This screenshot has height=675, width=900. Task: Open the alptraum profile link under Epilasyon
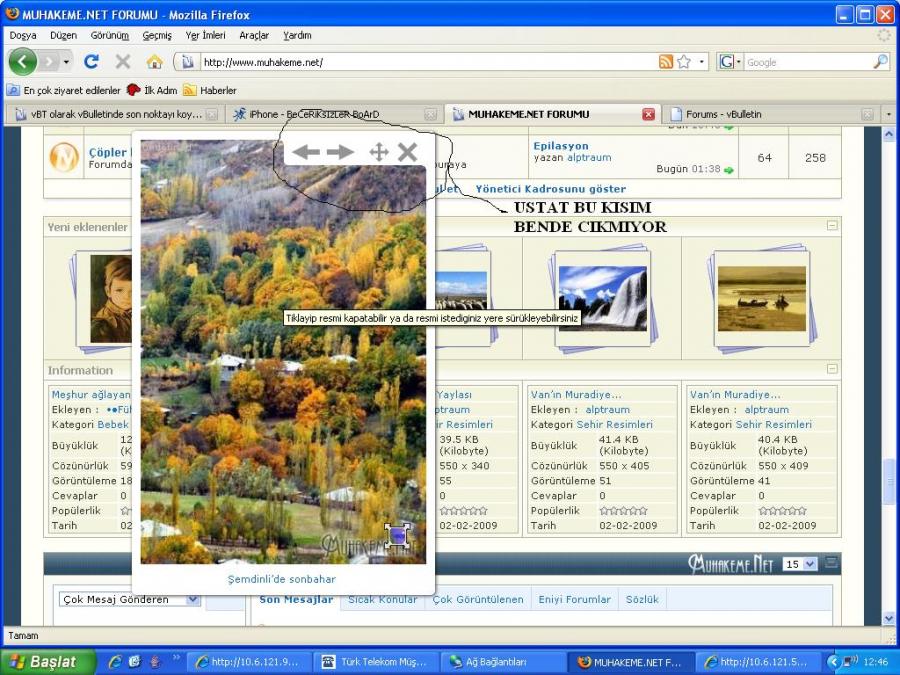pos(589,157)
